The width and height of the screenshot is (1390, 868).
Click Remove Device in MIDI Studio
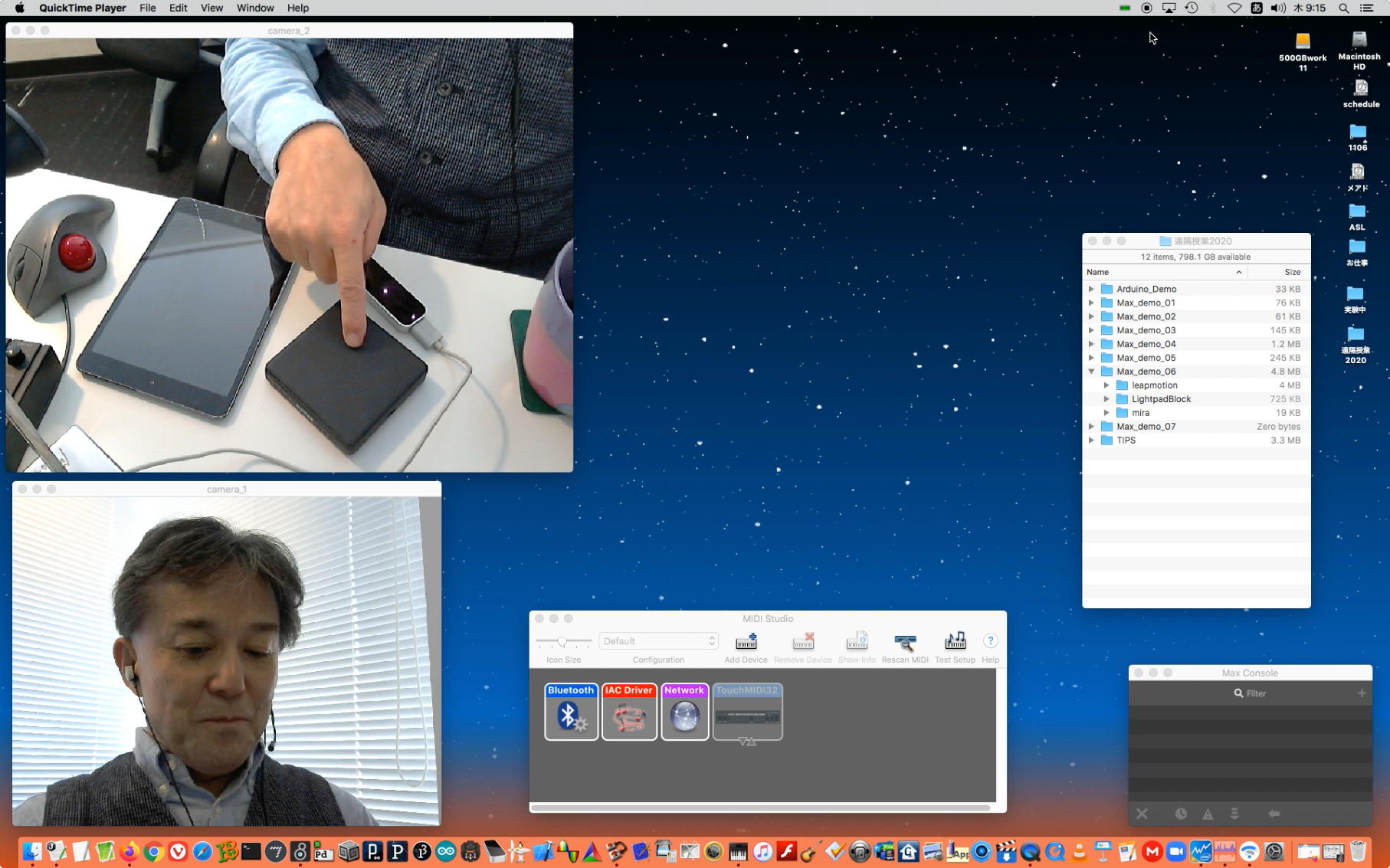tap(802, 647)
